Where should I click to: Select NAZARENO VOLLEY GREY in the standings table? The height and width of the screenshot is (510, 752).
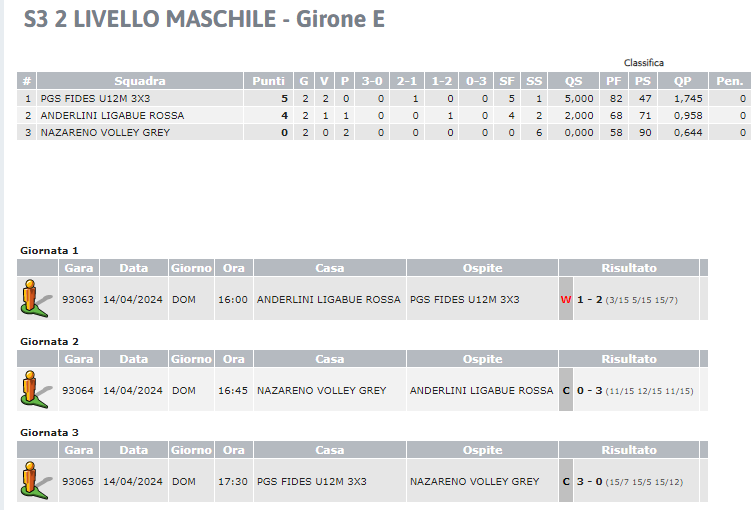coord(105,132)
